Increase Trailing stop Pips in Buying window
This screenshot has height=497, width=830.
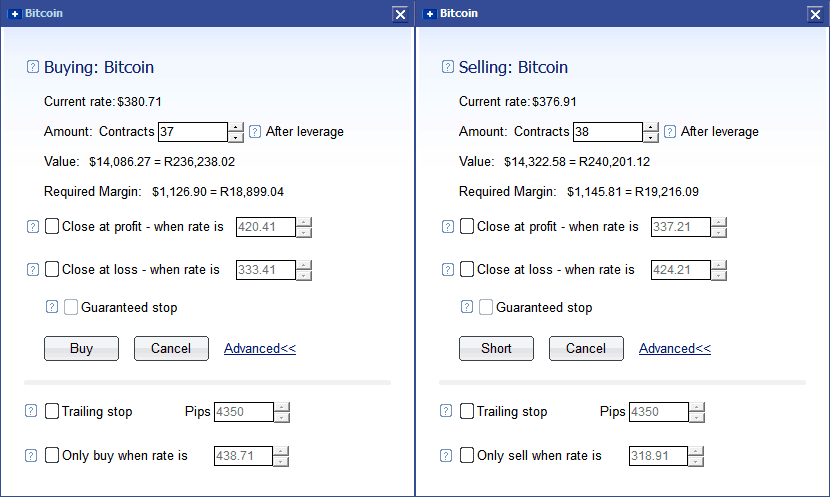pyautogui.click(x=282, y=407)
